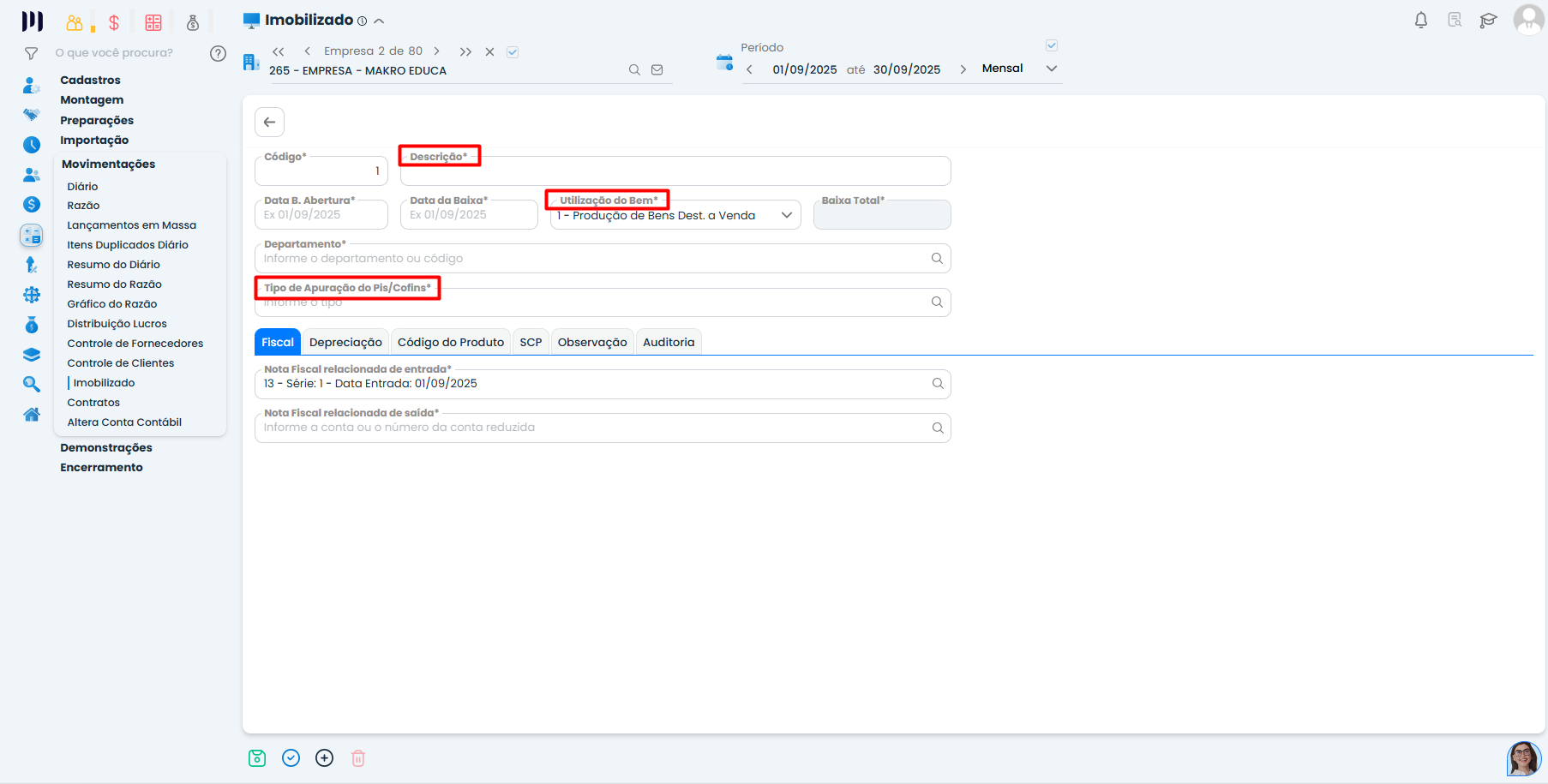
Task: Click the back arrow button
Action: pos(269,122)
